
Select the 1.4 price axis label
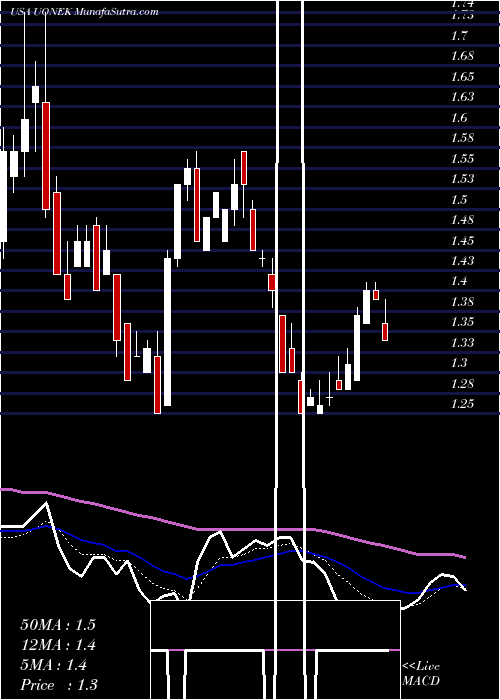(459, 281)
